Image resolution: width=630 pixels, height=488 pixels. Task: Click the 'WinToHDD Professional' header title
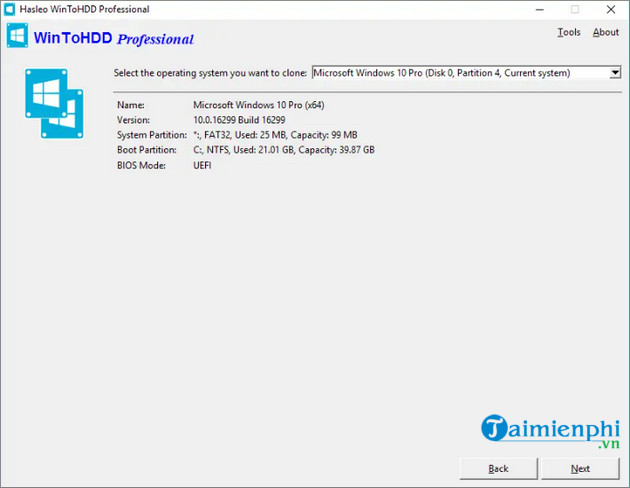click(114, 38)
